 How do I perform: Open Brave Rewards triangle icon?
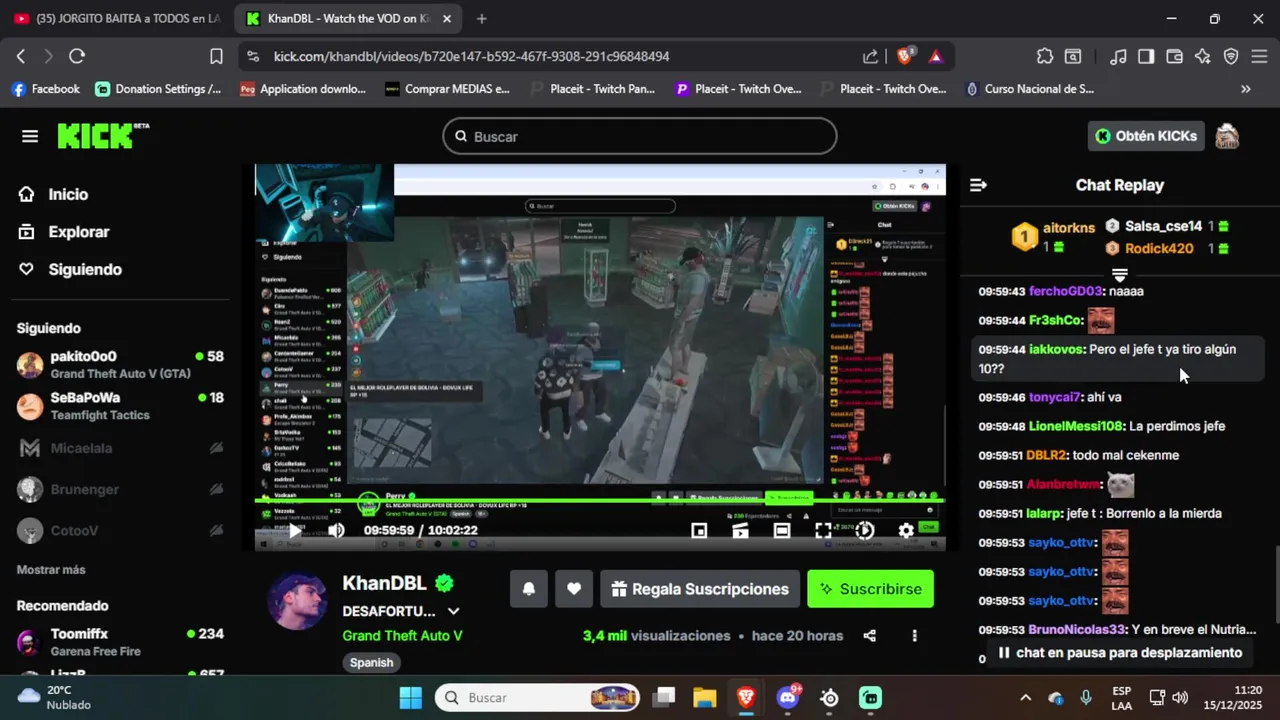[936, 57]
